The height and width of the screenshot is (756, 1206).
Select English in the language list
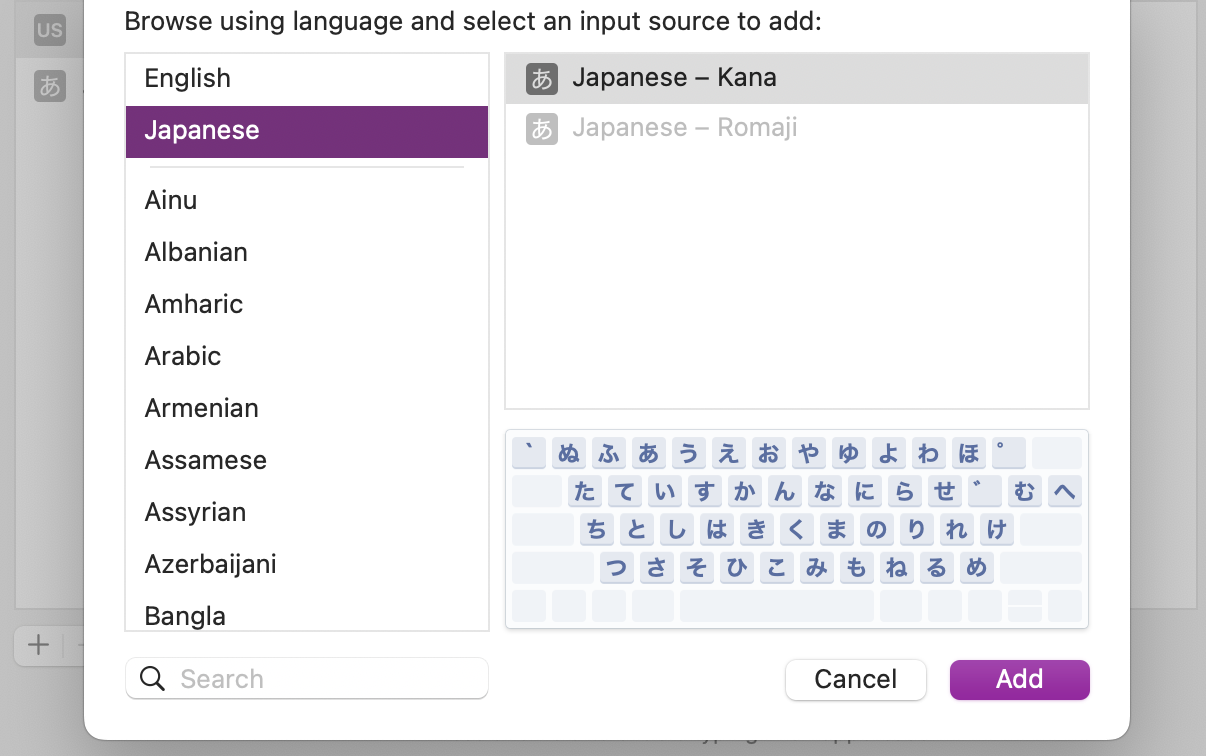point(187,78)
